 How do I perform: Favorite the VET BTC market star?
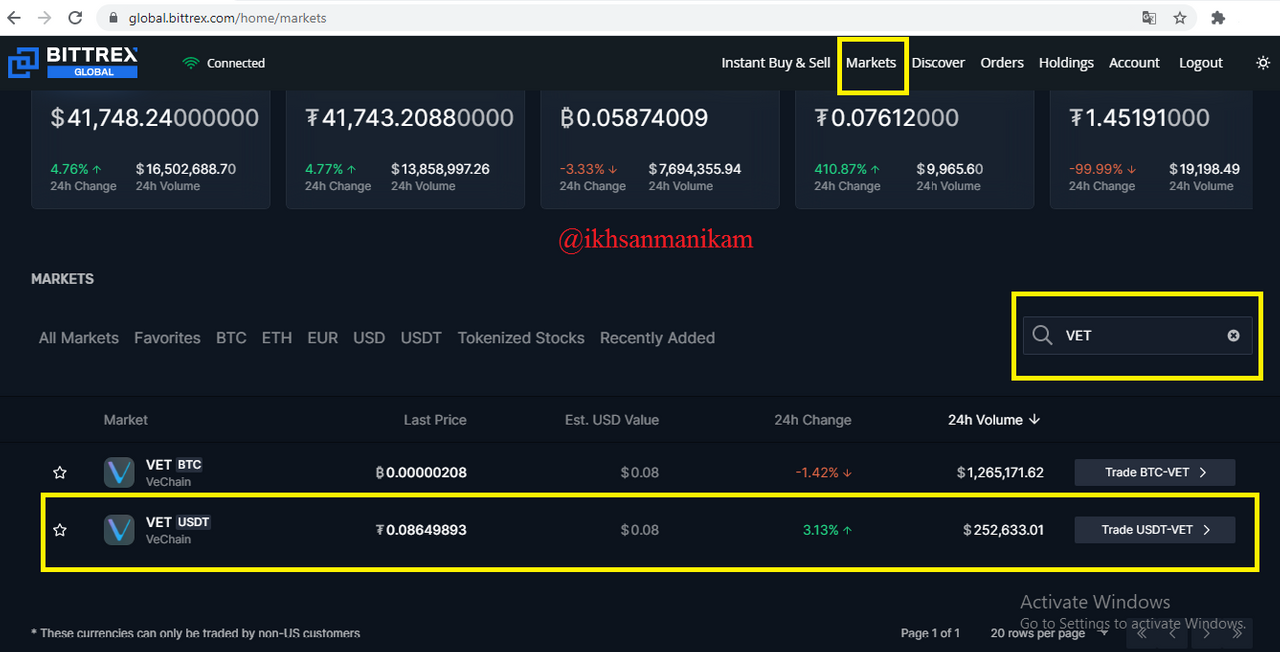click(60, 472)
